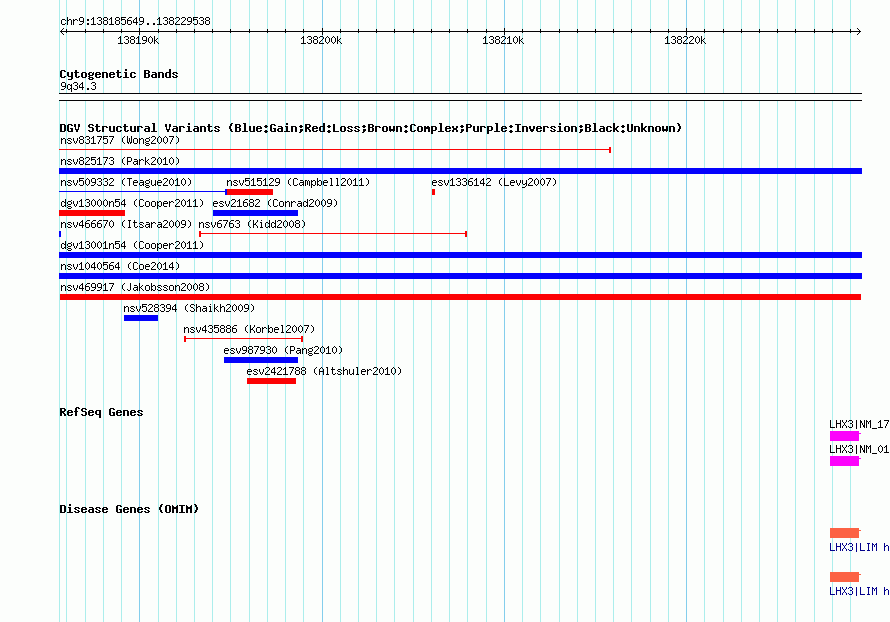890x622 pixels.
Task: Select the esv21682 (Conrad2009) label
Action: coord(275,203)
